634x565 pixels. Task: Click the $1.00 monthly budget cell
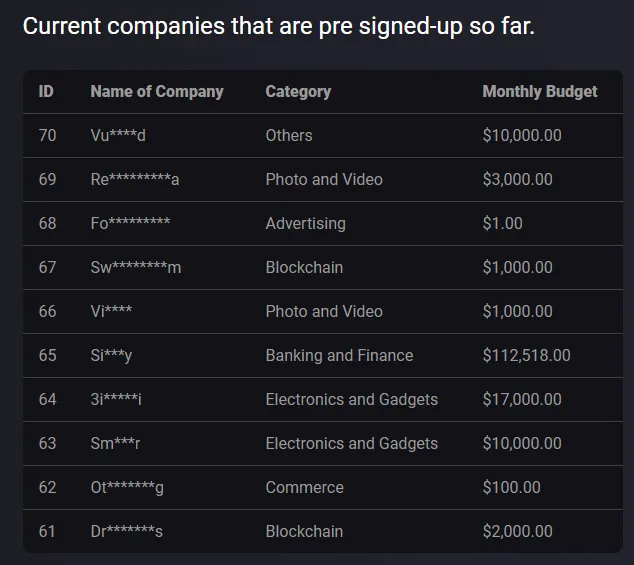[x=502, y=224]
